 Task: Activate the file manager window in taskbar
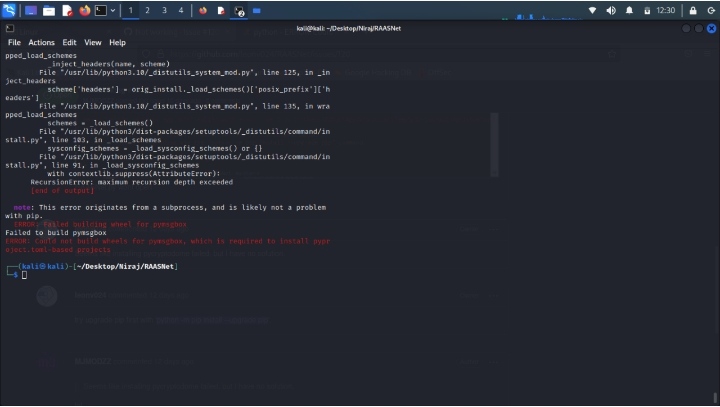pos(257,11)
